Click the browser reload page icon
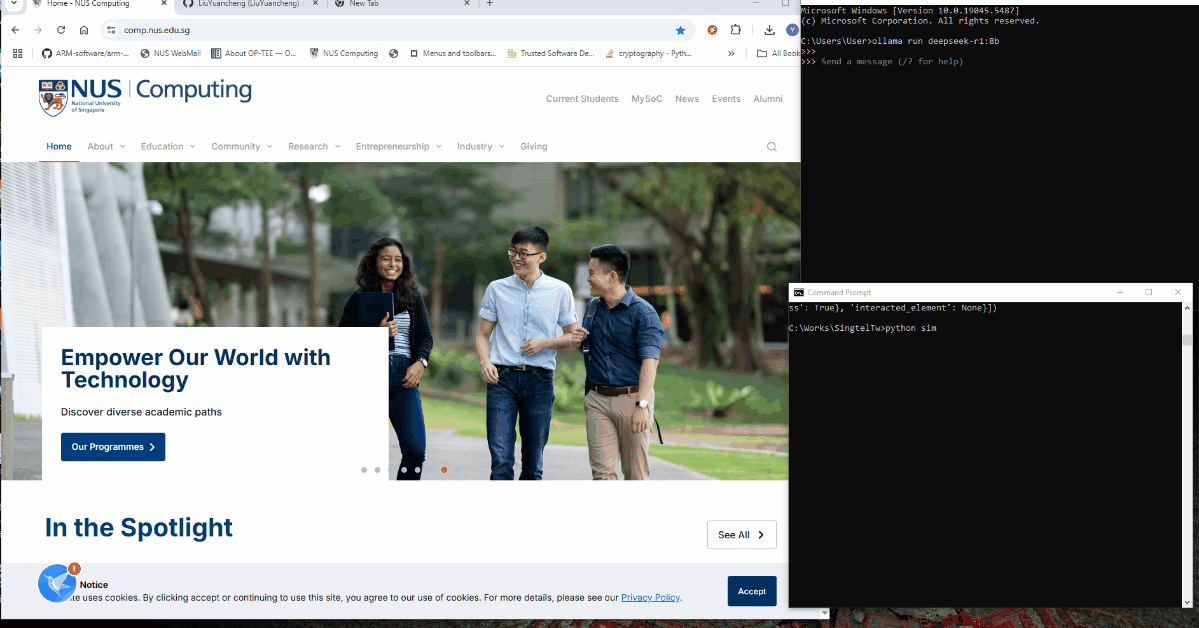 [x=61, y=30]
